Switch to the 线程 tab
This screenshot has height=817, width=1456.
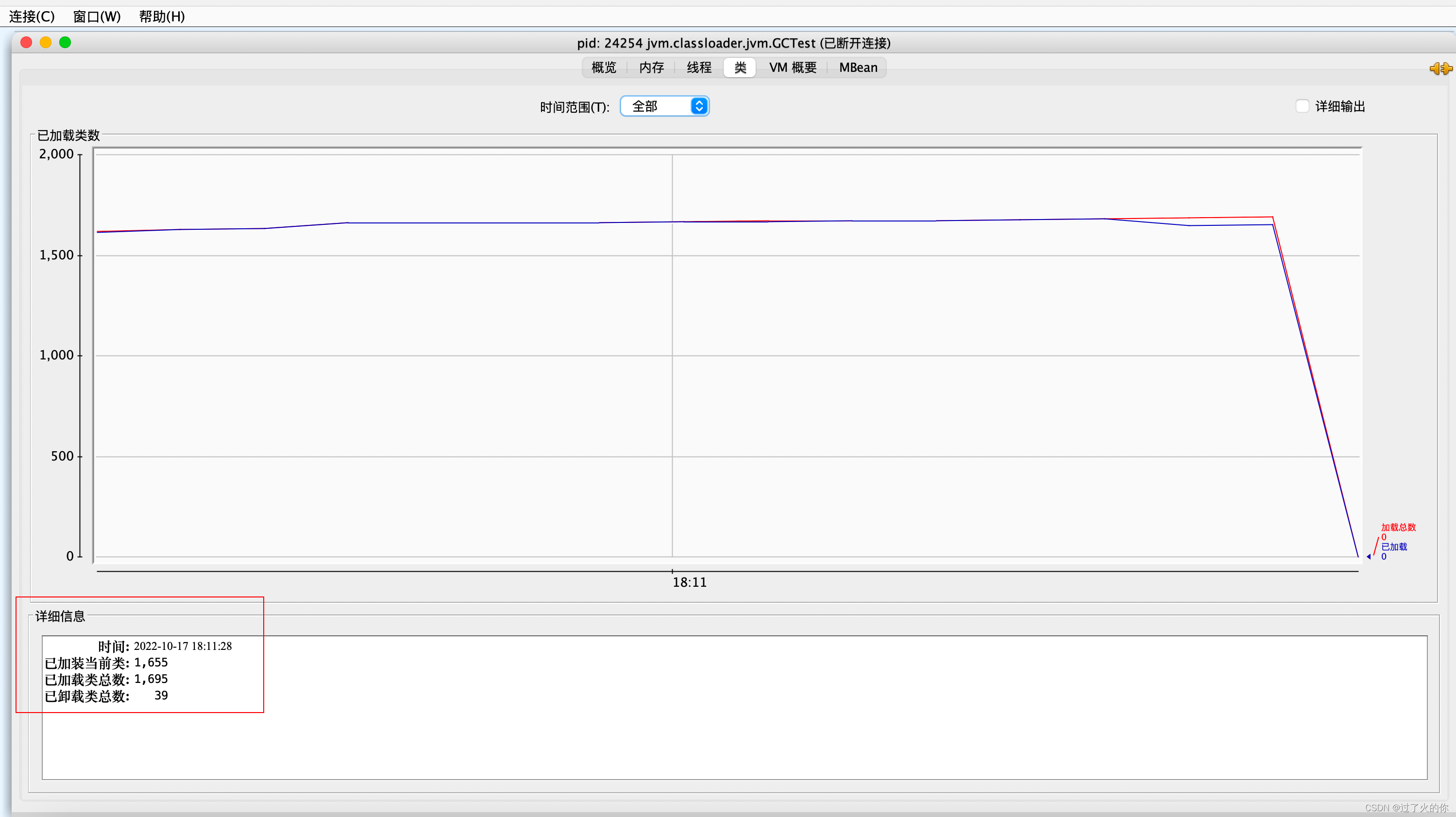click(698, 68)
